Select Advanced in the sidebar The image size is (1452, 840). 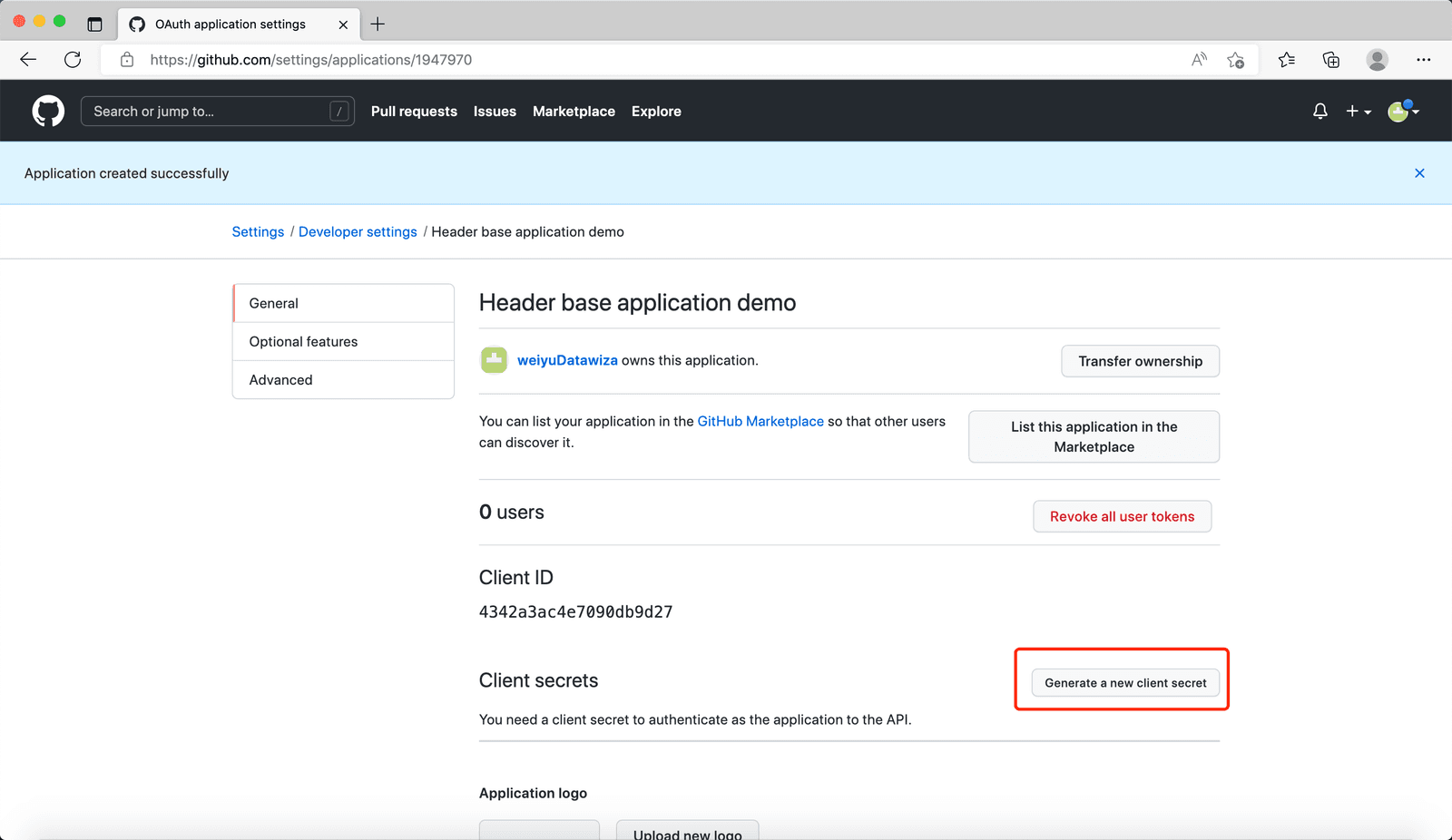[343, 379]
